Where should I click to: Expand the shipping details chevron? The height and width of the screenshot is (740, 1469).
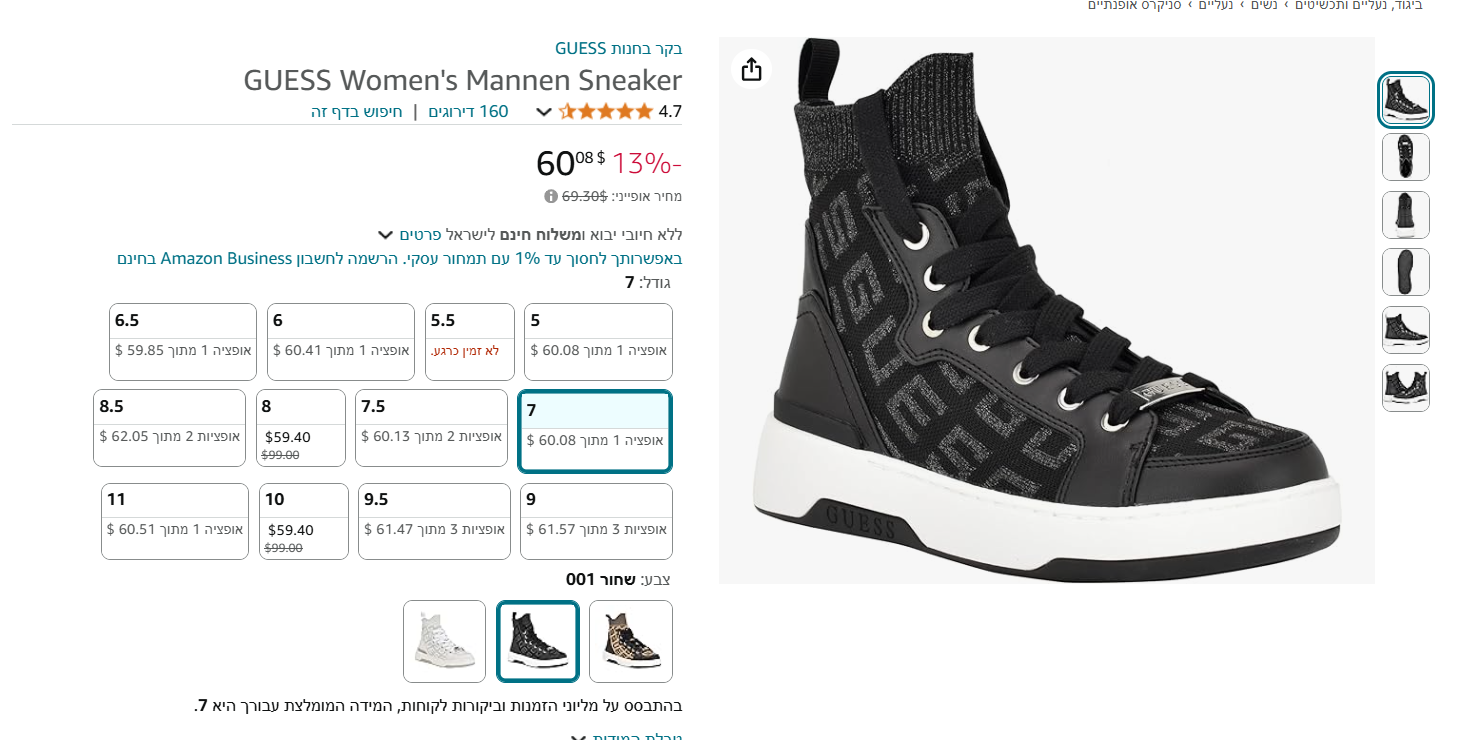pyautogui.click(x=385, y=235)
